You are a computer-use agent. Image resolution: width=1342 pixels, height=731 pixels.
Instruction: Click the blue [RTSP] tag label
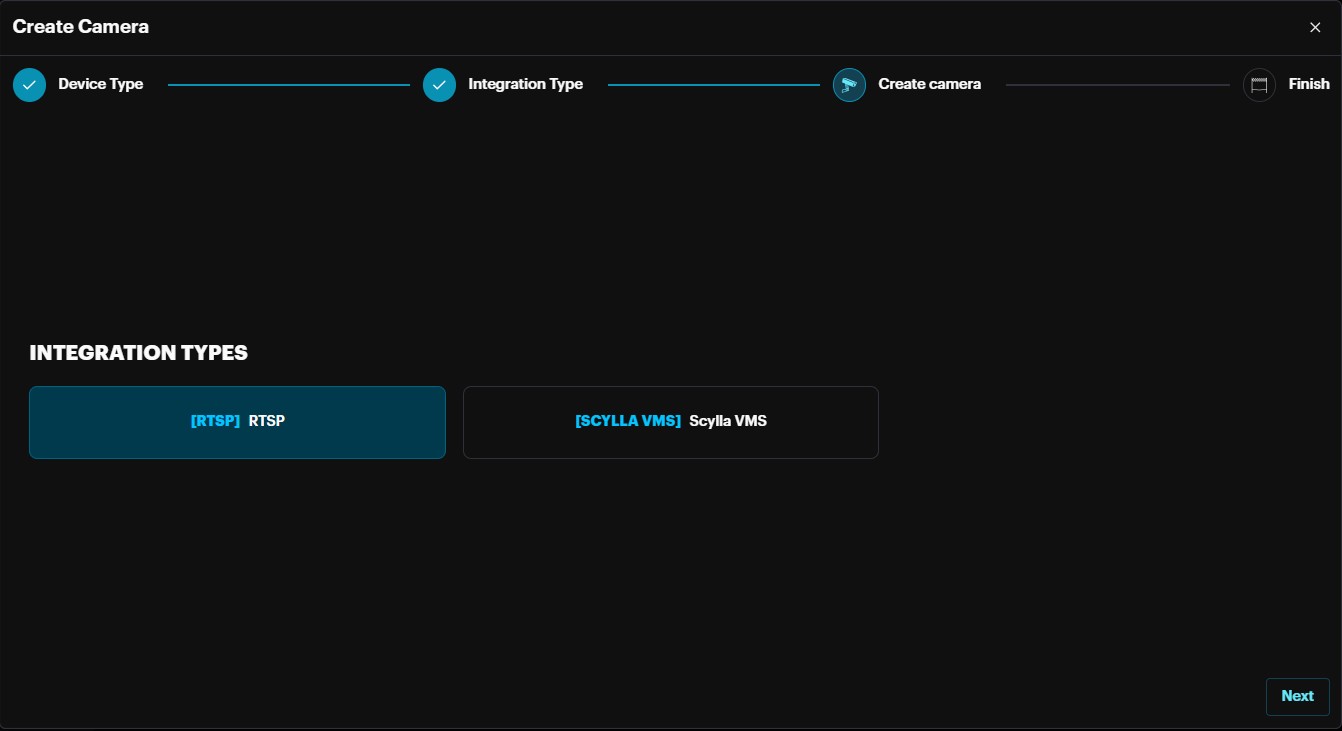click(215, 421)
